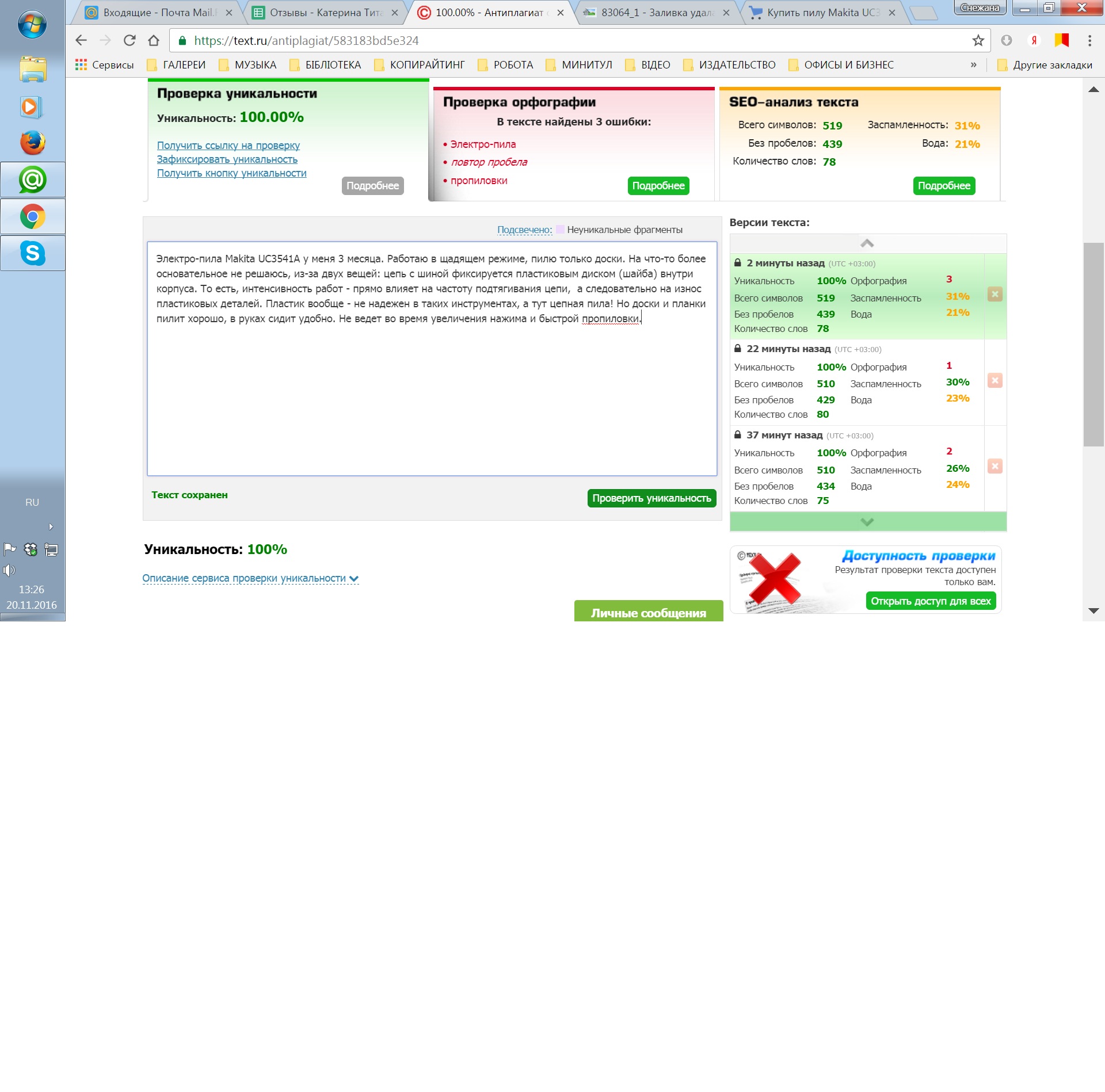
Task: Open Skype from the taskbar
Action: click(x=33, y=253)
